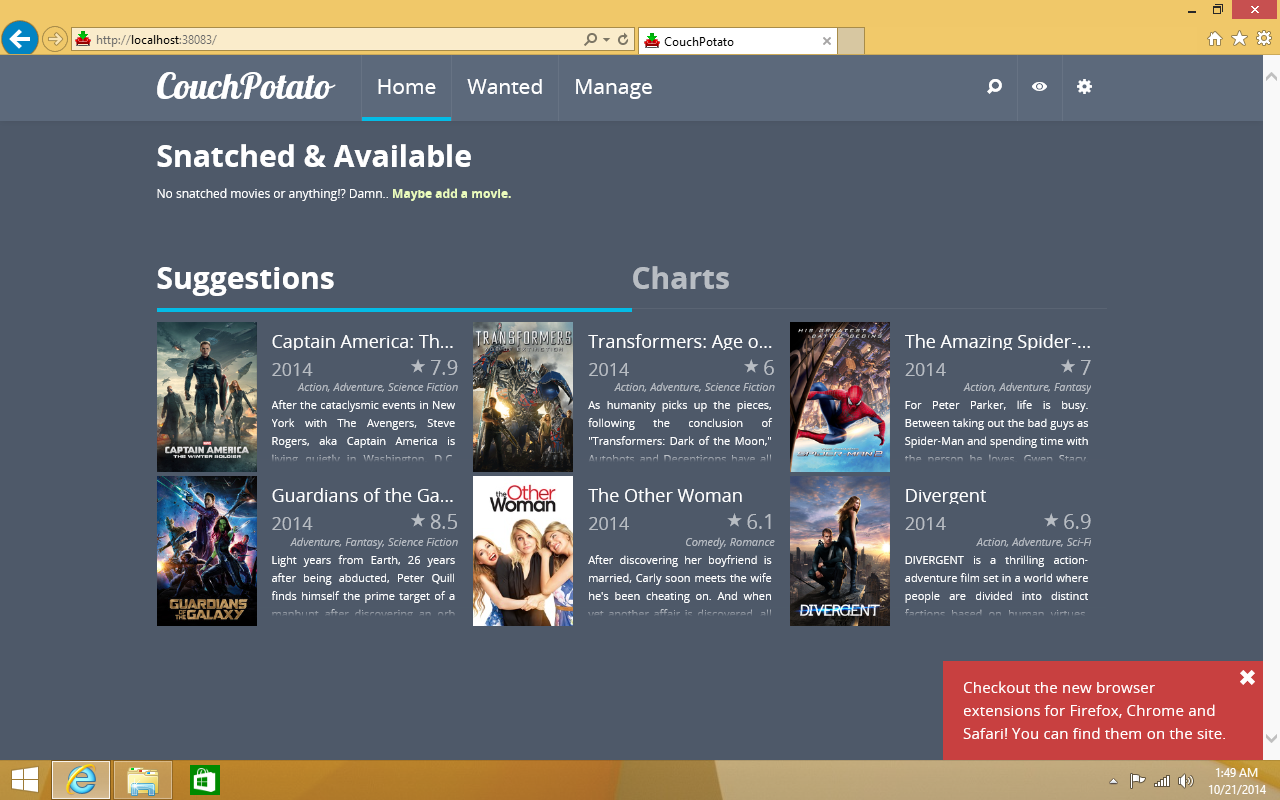Click the volume speaker tray icon

click(x=1186, y=781)
